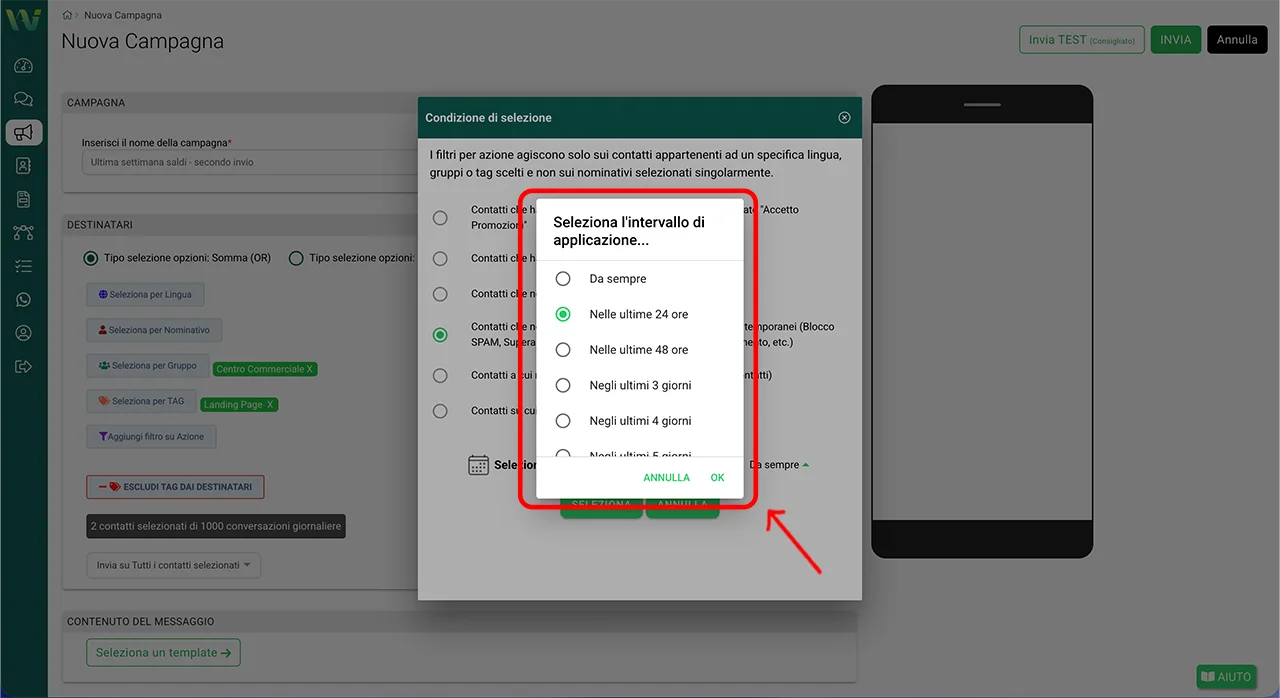Click the green INVIA button
This screenshot has height=698, width=1280.
1175,40
